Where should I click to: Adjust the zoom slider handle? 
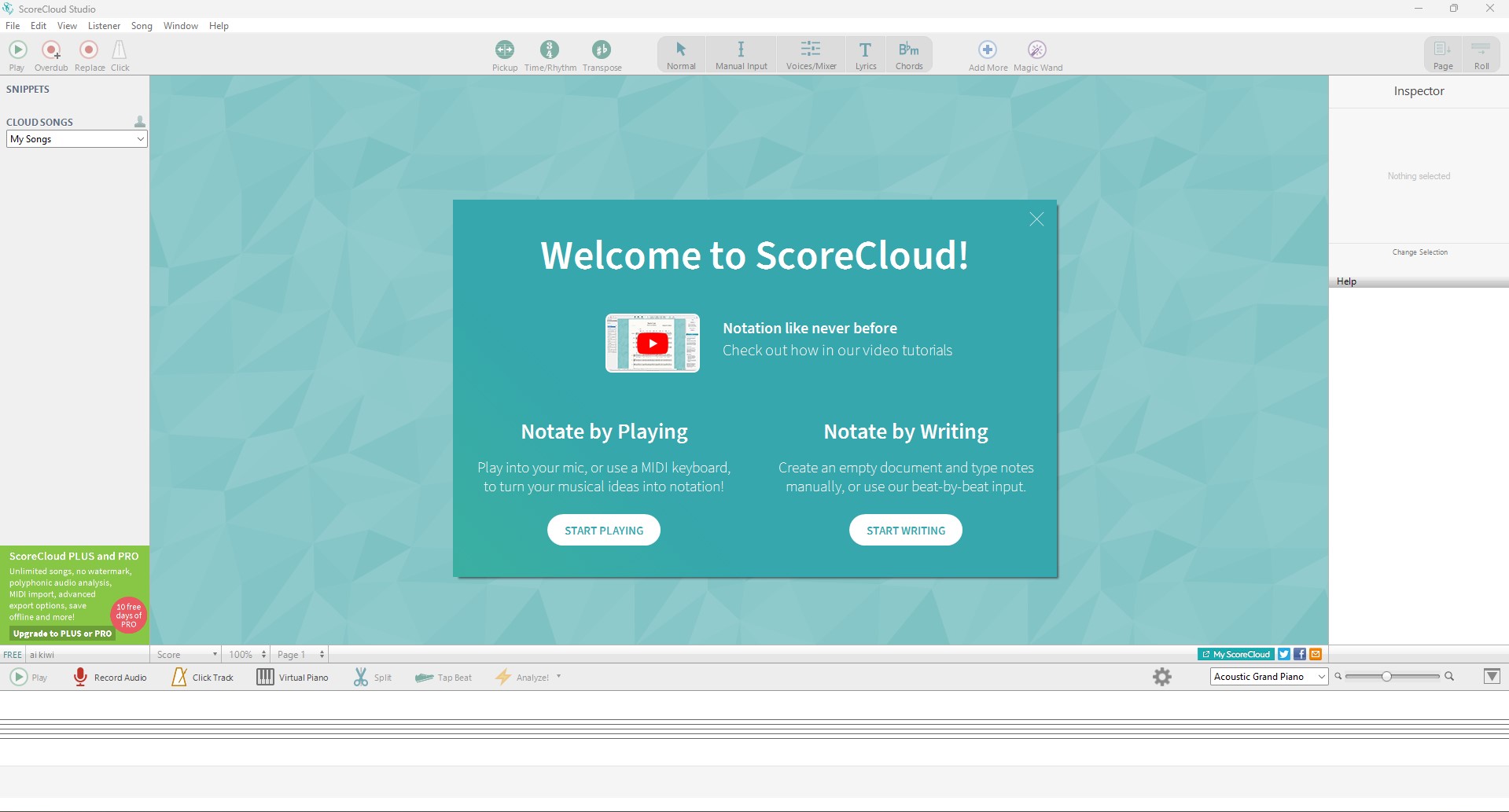1386,677
